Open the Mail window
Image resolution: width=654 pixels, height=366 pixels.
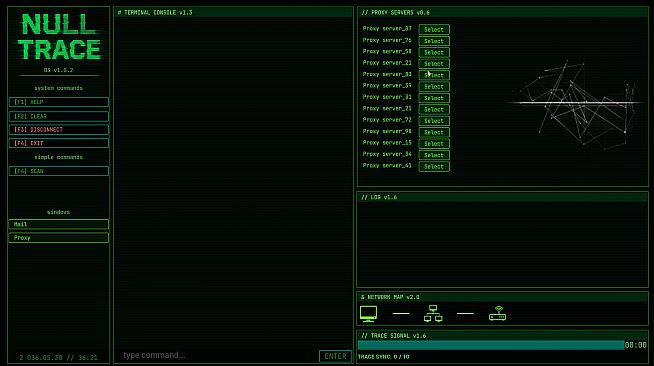click(x=59, y=224)
